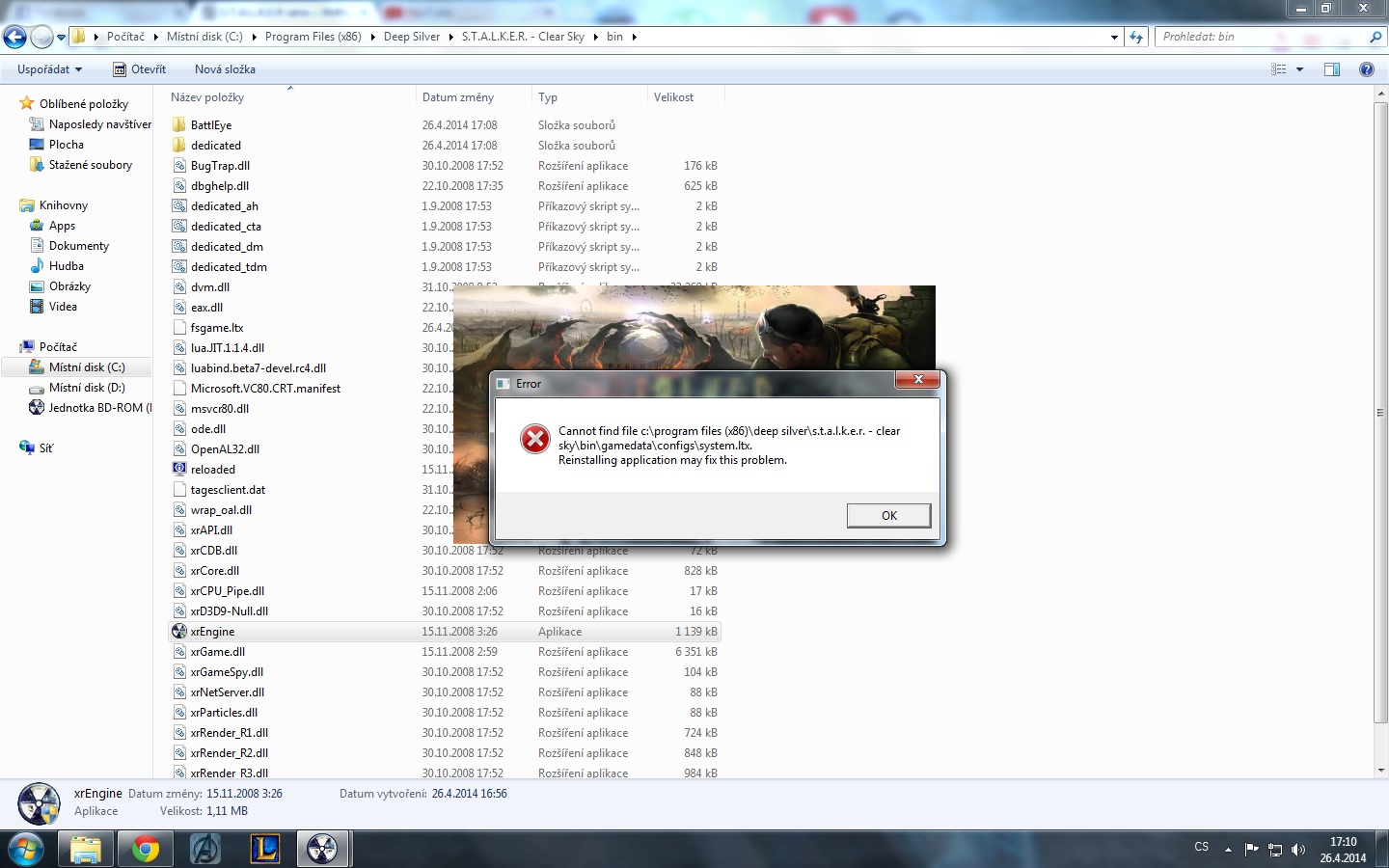Image resolution: width=1389 pixels, height=868 pixels.
Task: Click OK in the Error dialog
Action: 888,516
